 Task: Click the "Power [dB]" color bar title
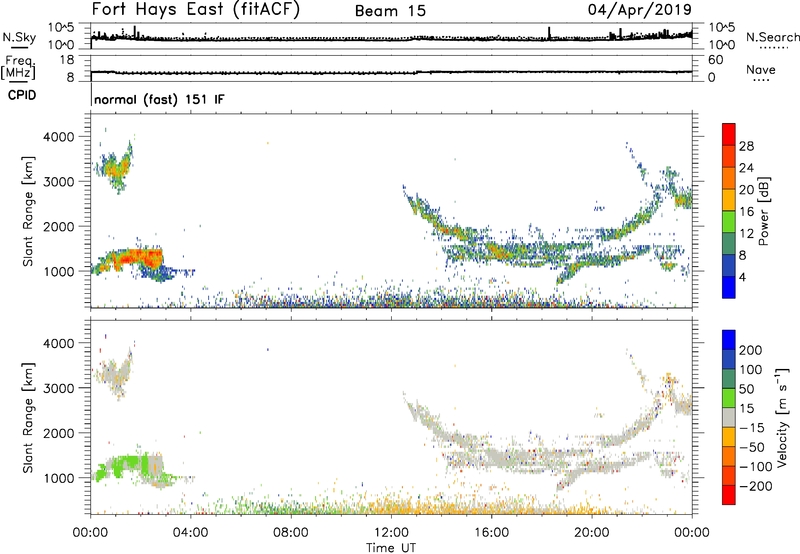(x=763, y=211)
